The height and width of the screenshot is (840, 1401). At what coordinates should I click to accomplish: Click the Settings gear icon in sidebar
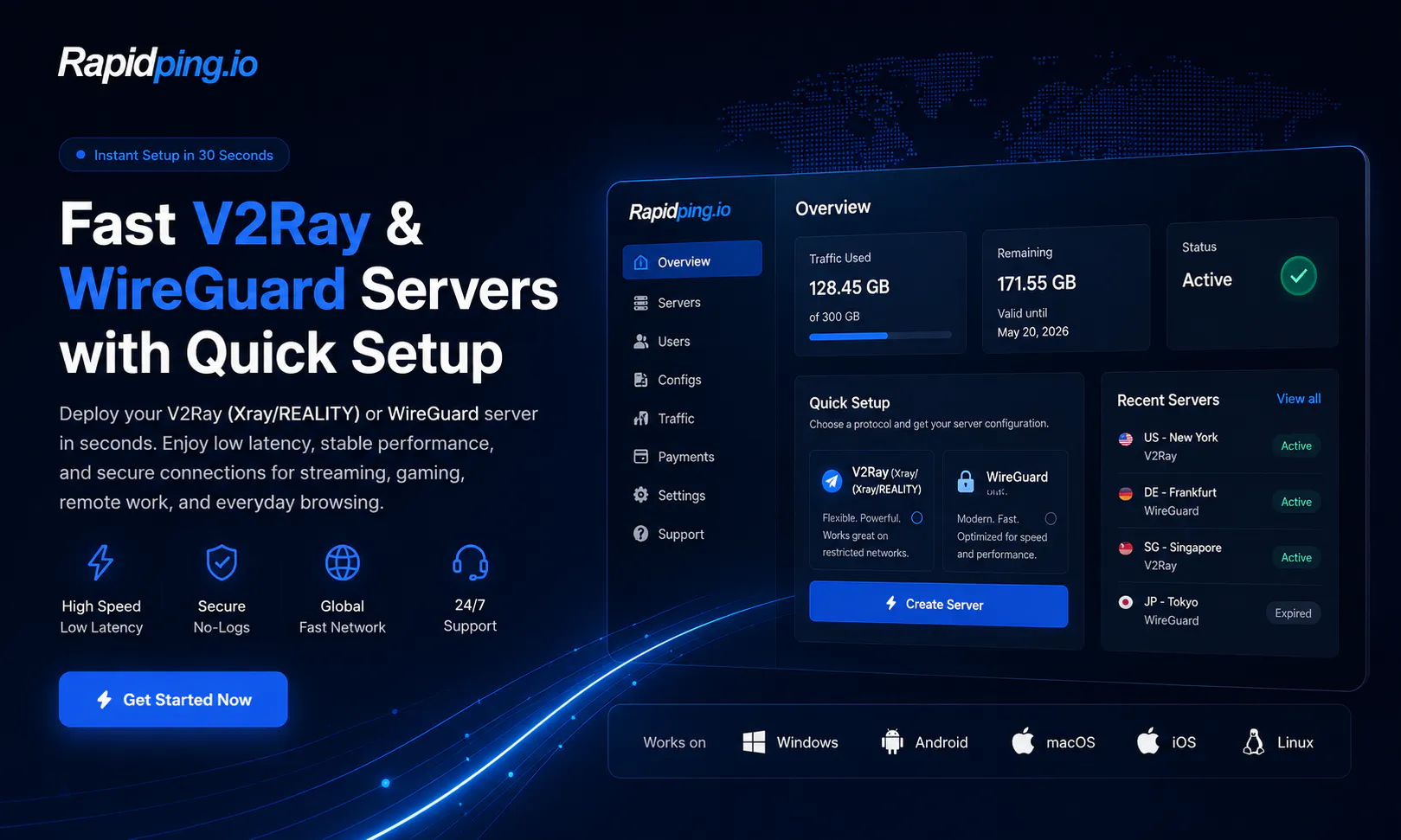pyautogui.click(x=641, y=495)
